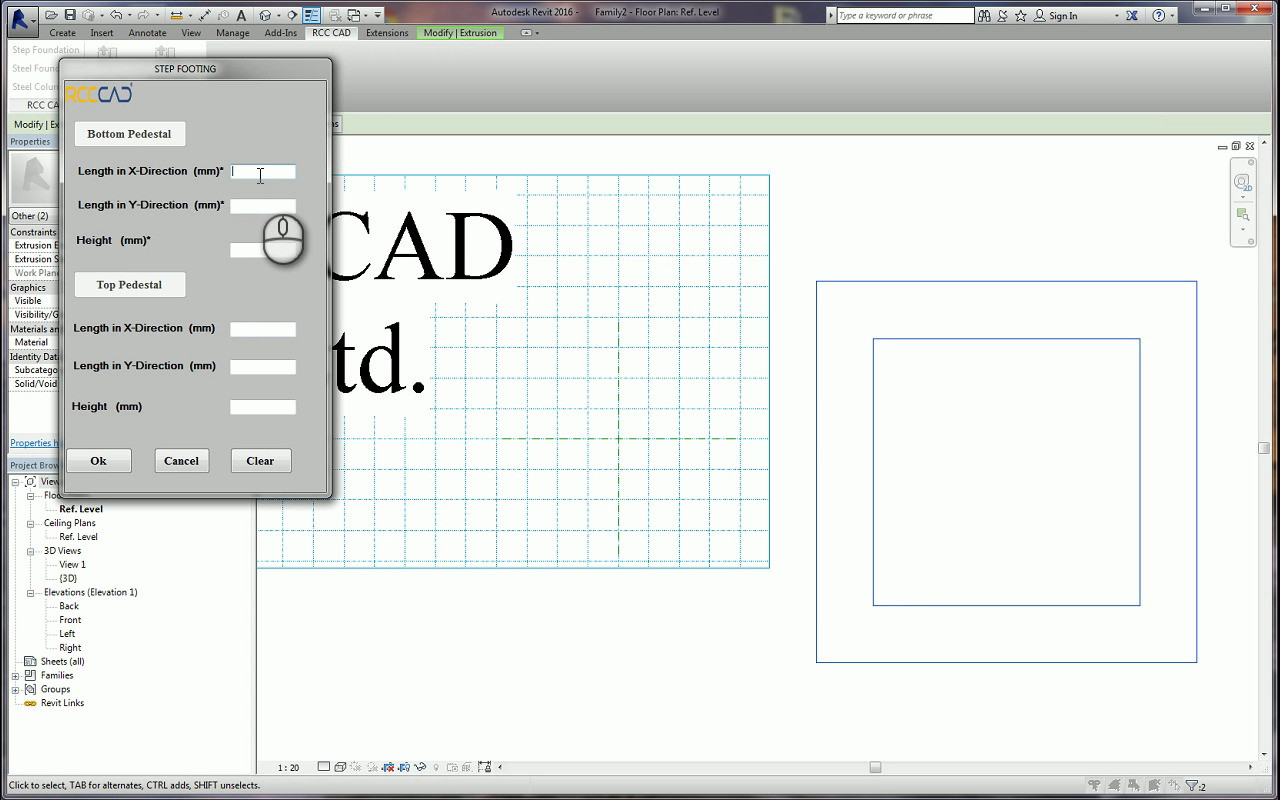Click the keyword search box
This screenshot has height=800, width=1280.
(x=905, y=15)
